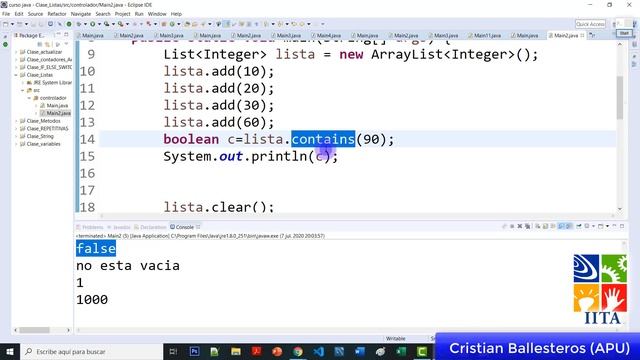This screenshot has height=360, width=640.
Task: Click Remove Launch X icon in console
Action: point(520,226)
